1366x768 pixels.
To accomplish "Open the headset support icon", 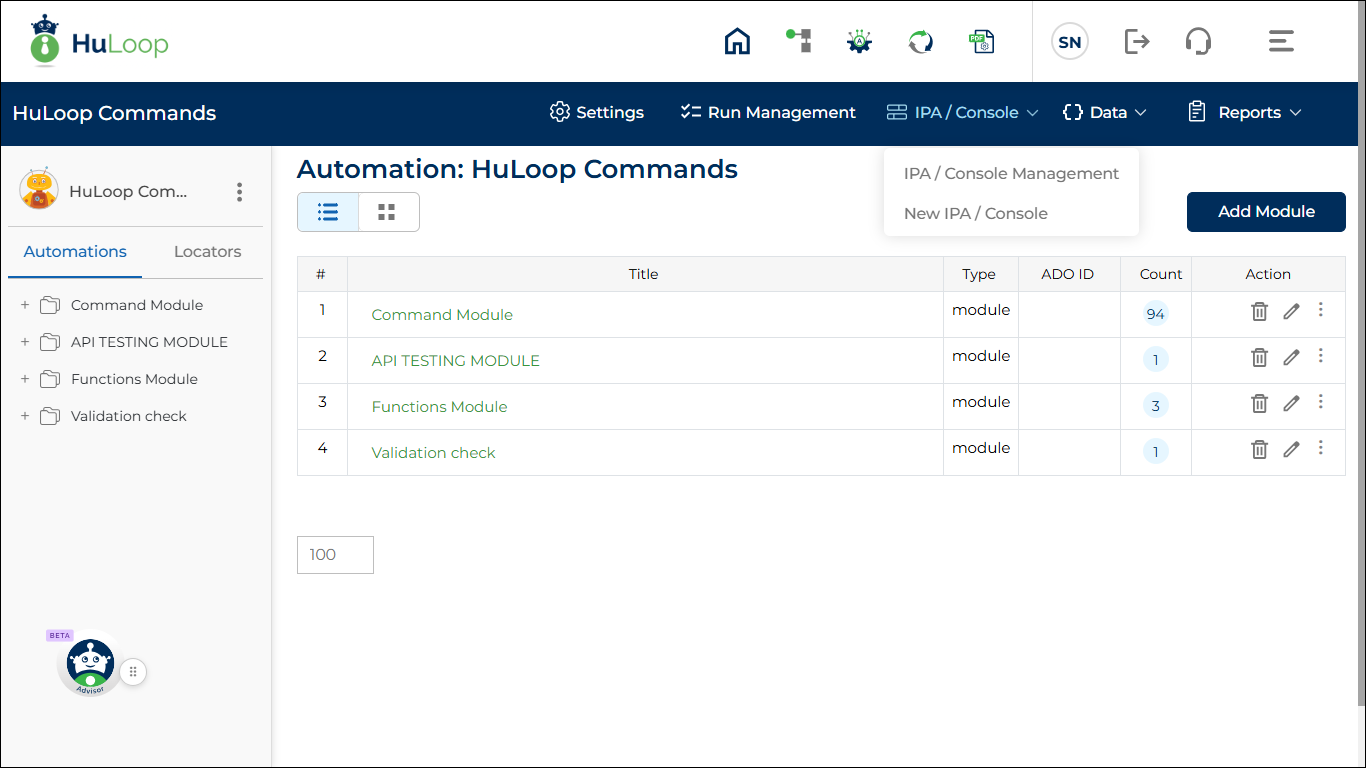I will [1198, 41].
